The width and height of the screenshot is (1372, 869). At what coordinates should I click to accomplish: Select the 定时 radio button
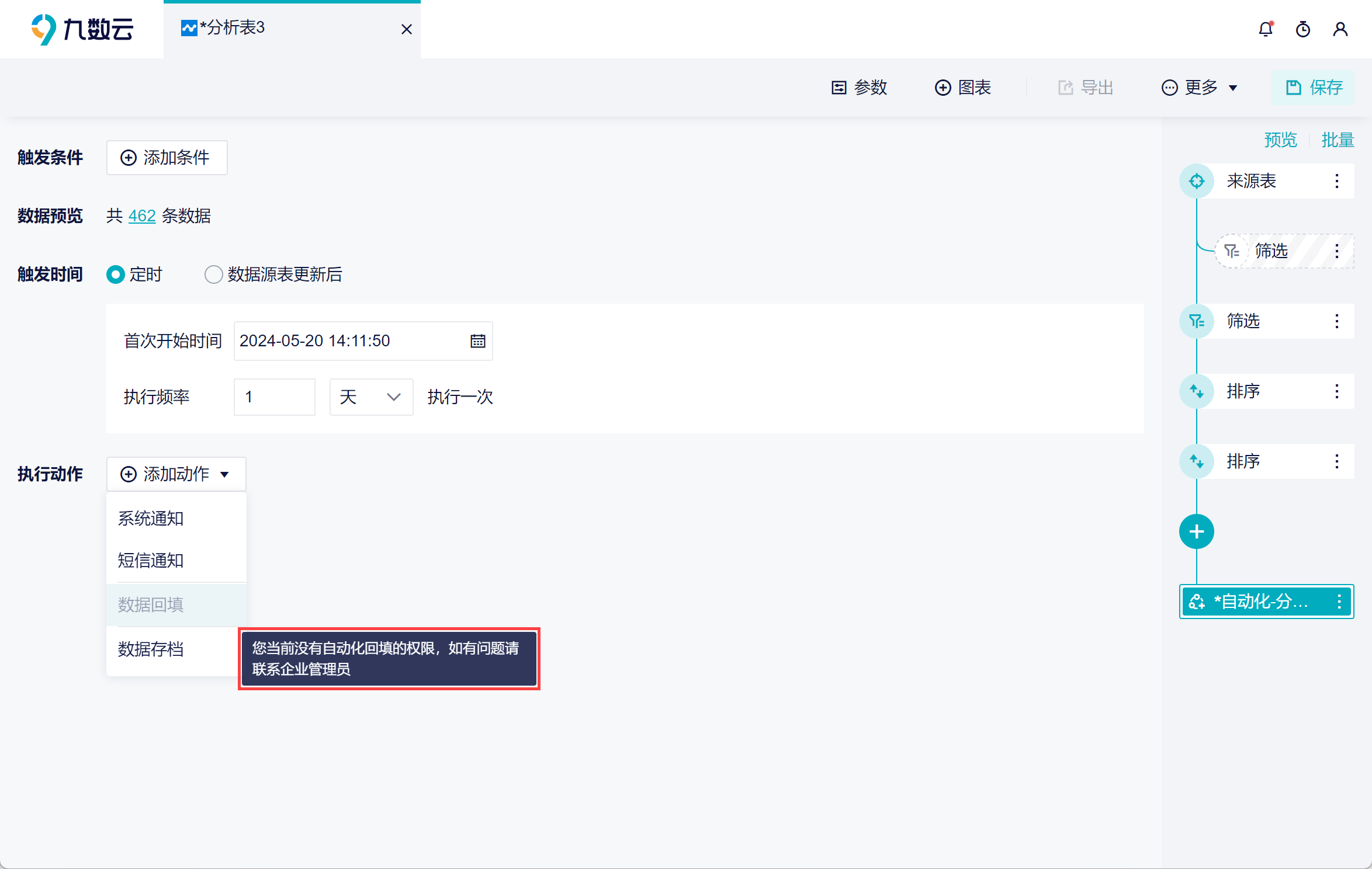point(116,274)
